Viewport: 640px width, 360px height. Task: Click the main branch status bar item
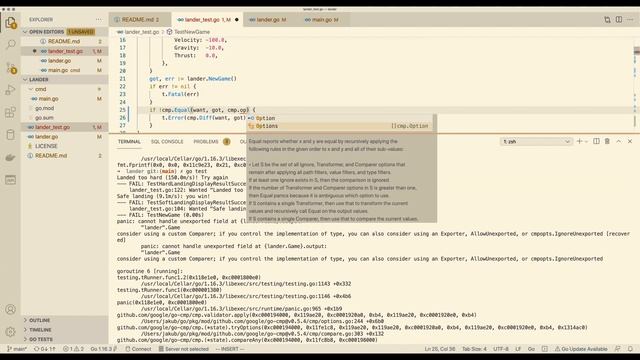pos(17,349)
